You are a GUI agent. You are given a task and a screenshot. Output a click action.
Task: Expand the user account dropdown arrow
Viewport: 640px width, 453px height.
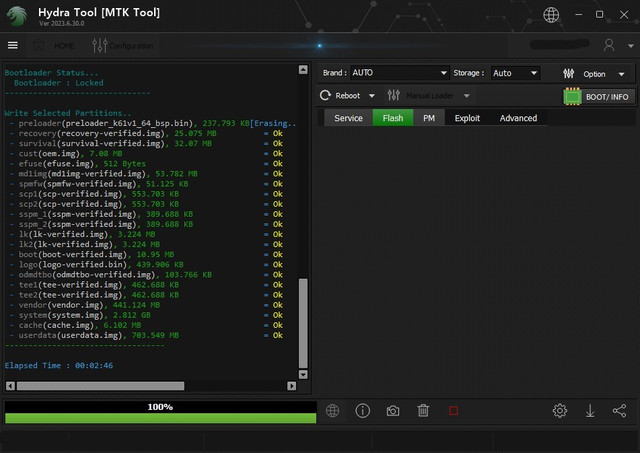click(x=631, y=46)
